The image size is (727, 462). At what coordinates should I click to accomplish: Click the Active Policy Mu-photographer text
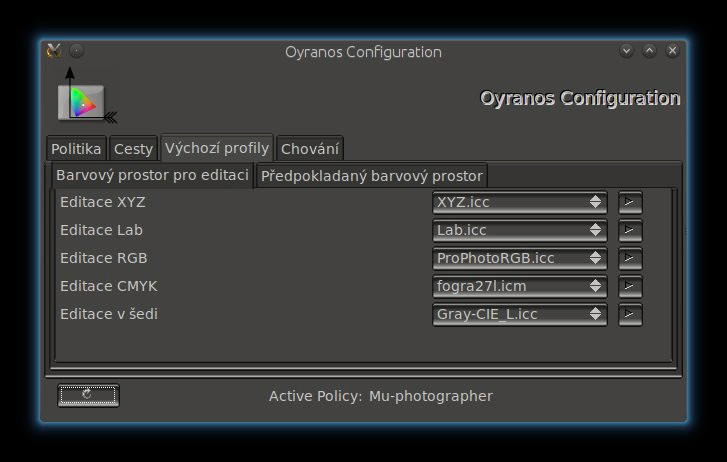tap(381, 396)
